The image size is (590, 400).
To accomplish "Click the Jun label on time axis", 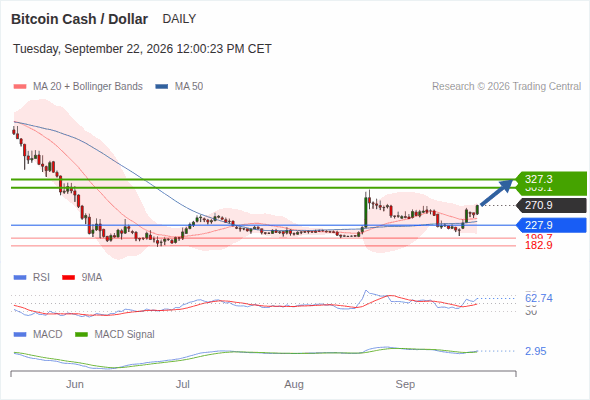I will (x=75, y=385).
